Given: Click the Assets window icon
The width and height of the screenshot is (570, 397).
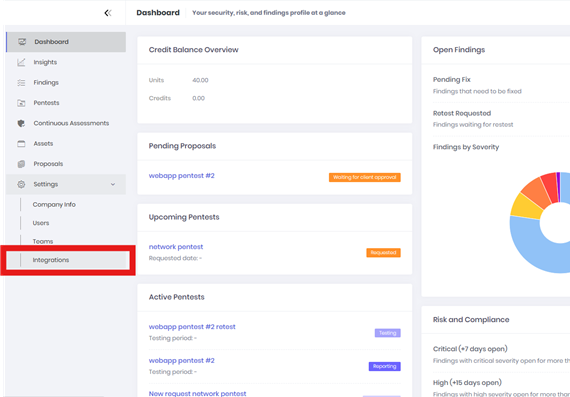Looking at the screenshot, I should point(21,144).
